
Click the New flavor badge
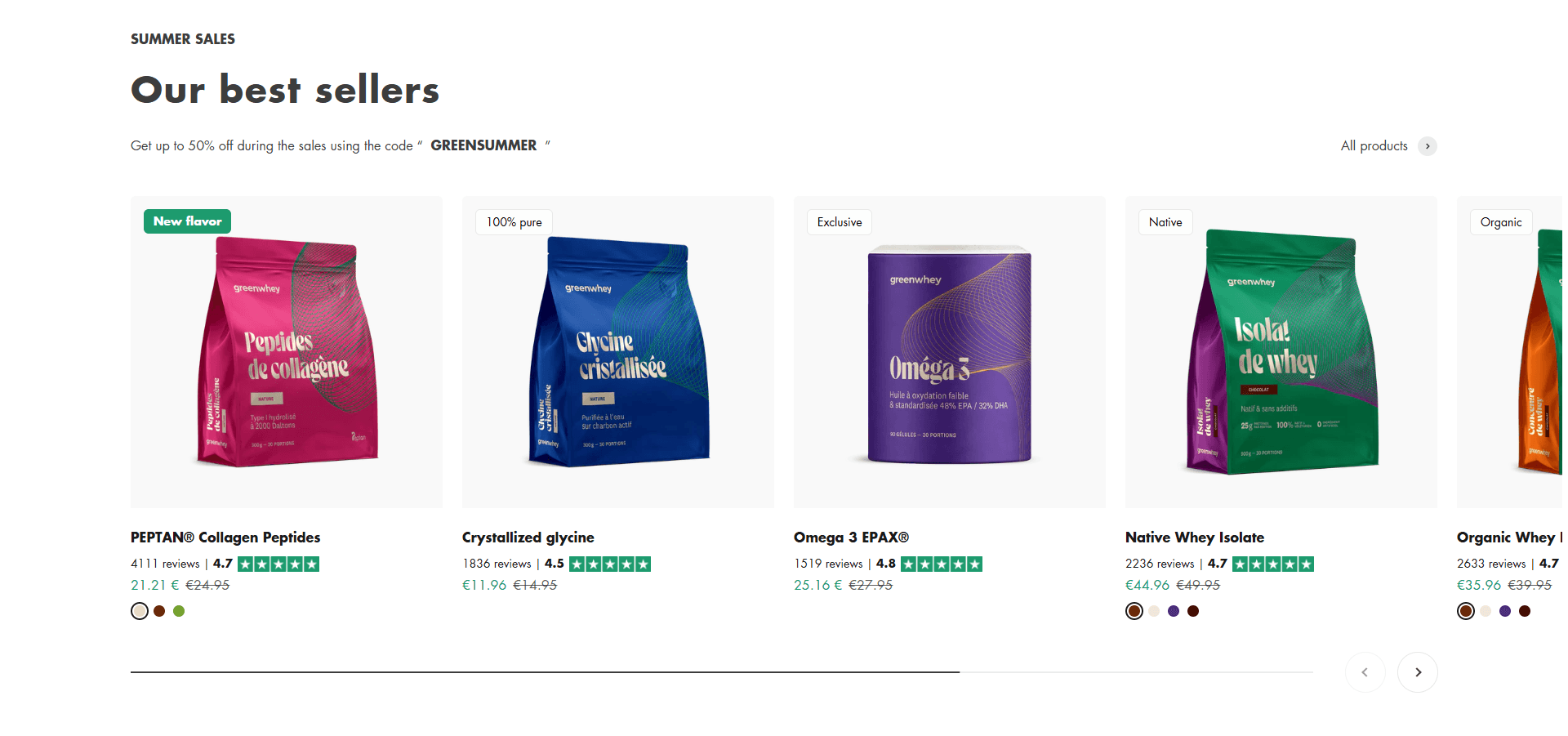point(188,221)
